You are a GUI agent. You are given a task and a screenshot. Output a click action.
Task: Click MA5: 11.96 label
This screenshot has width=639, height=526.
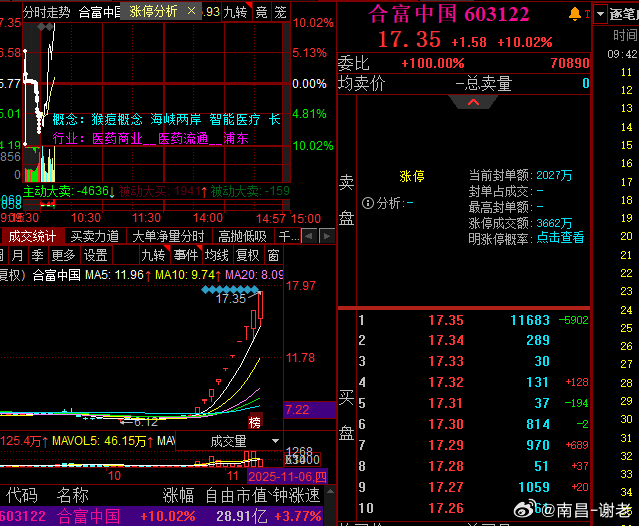[118, 275]
